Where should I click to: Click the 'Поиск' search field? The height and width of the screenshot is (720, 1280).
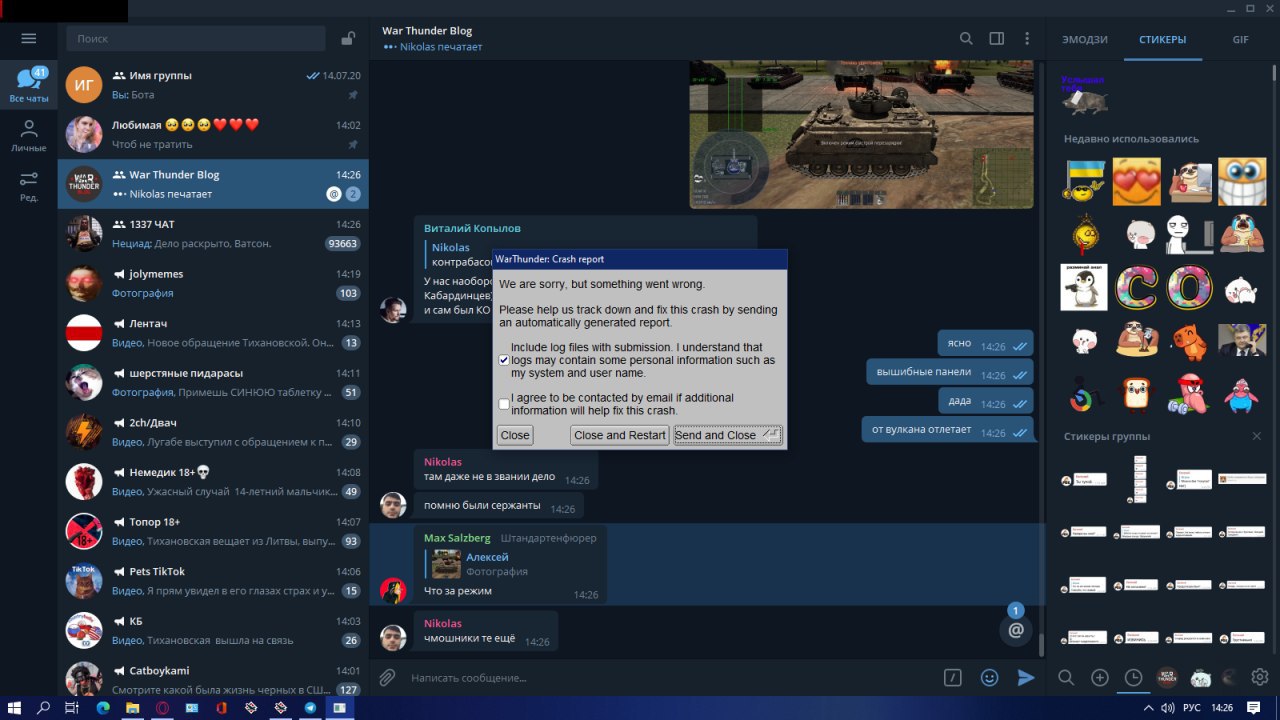(x=196, y=38)
